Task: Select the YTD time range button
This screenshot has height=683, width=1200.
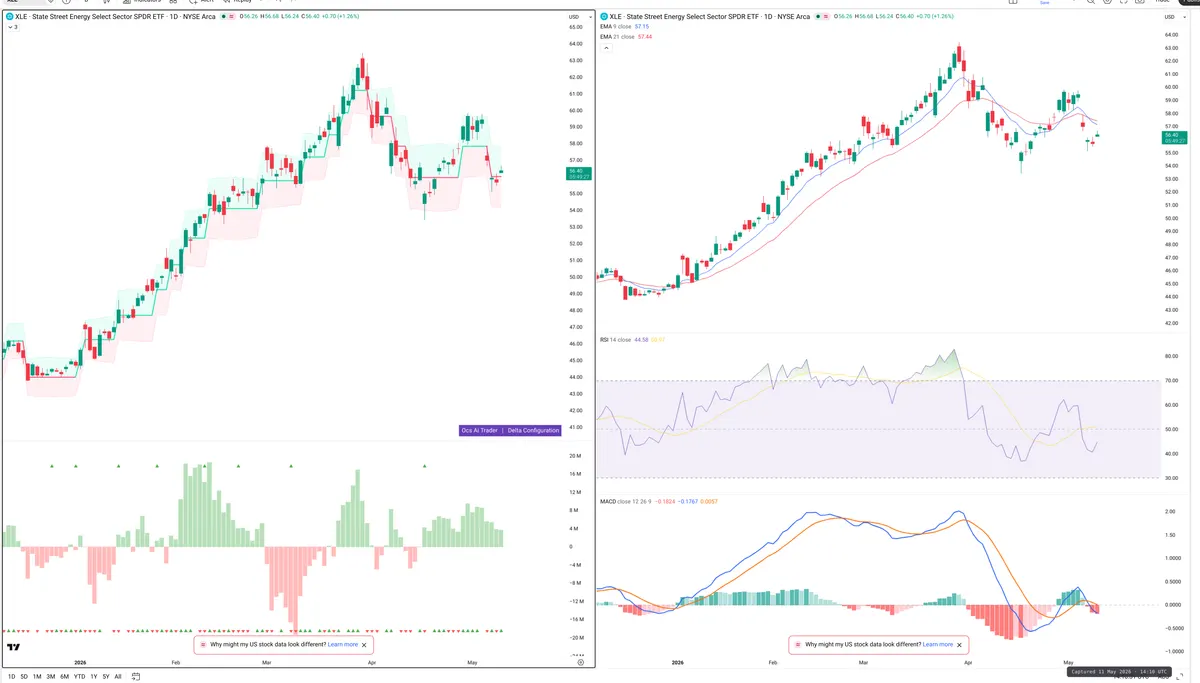Action: point(79,677)
